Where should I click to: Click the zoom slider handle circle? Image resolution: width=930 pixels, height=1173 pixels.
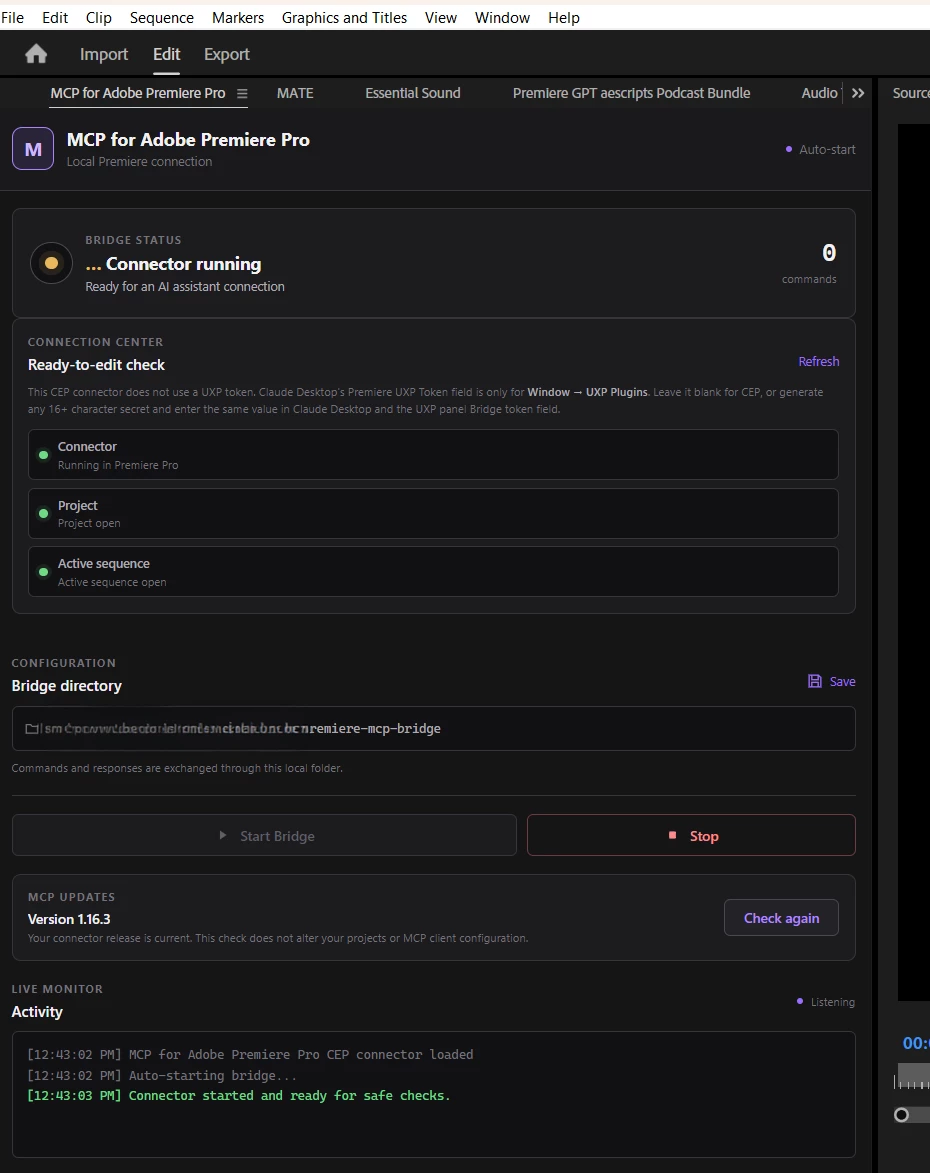[902, 1115]
